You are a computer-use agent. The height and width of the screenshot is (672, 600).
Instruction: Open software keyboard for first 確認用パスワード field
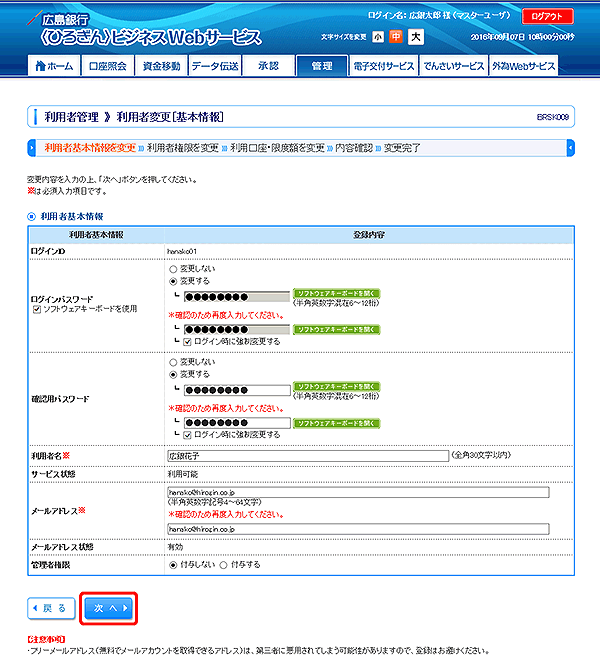pos(335,389)
